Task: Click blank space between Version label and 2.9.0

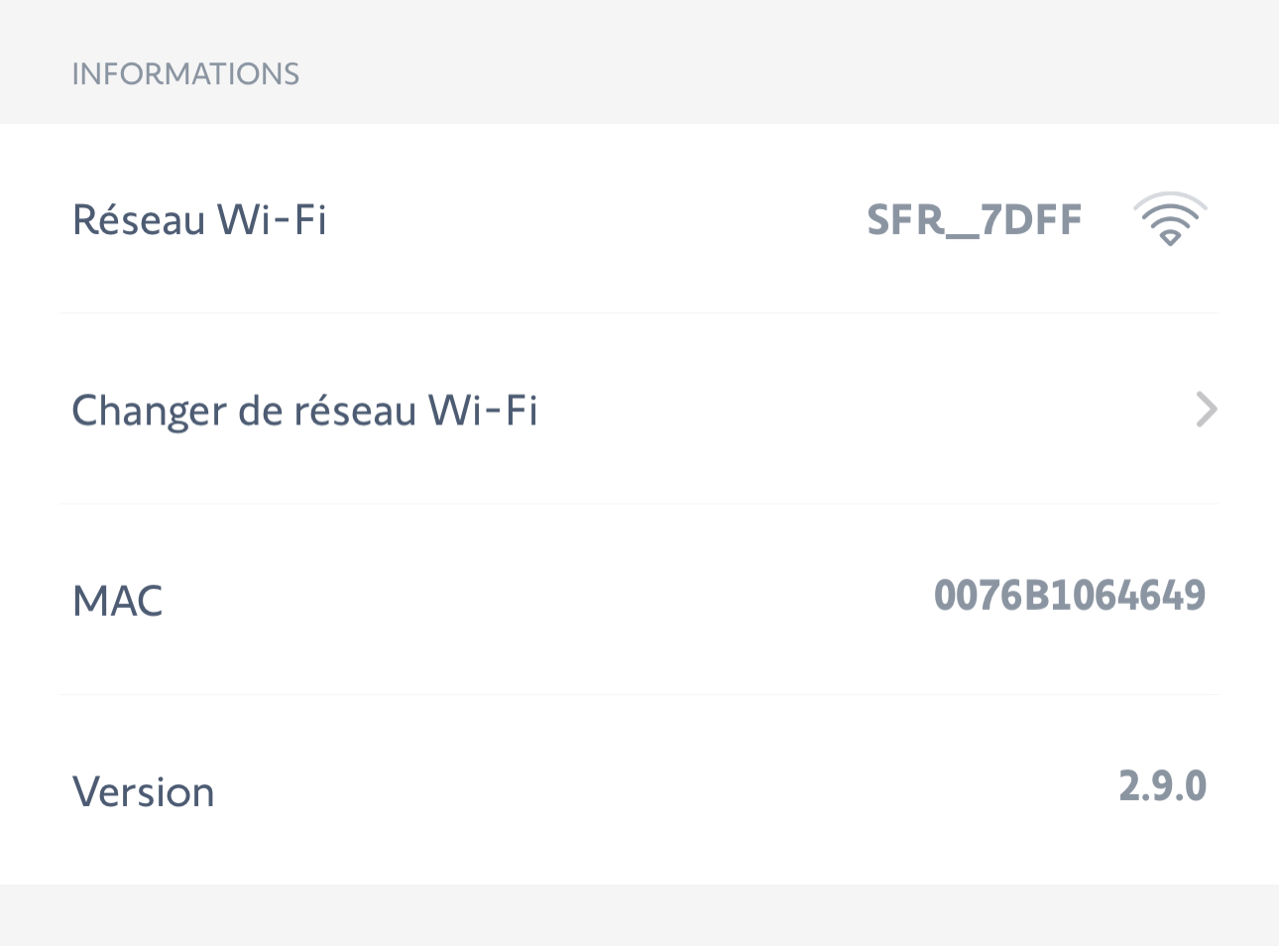Action: tap(664, 790)
